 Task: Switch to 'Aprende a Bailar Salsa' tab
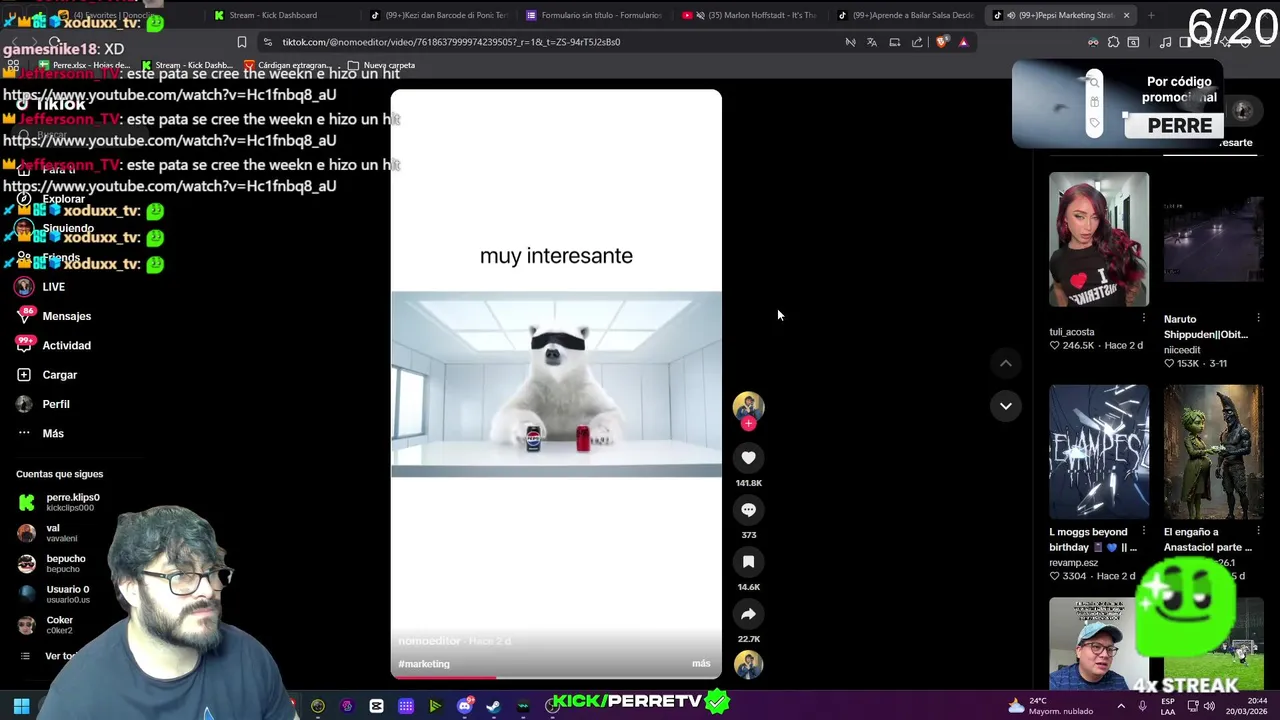905,15
